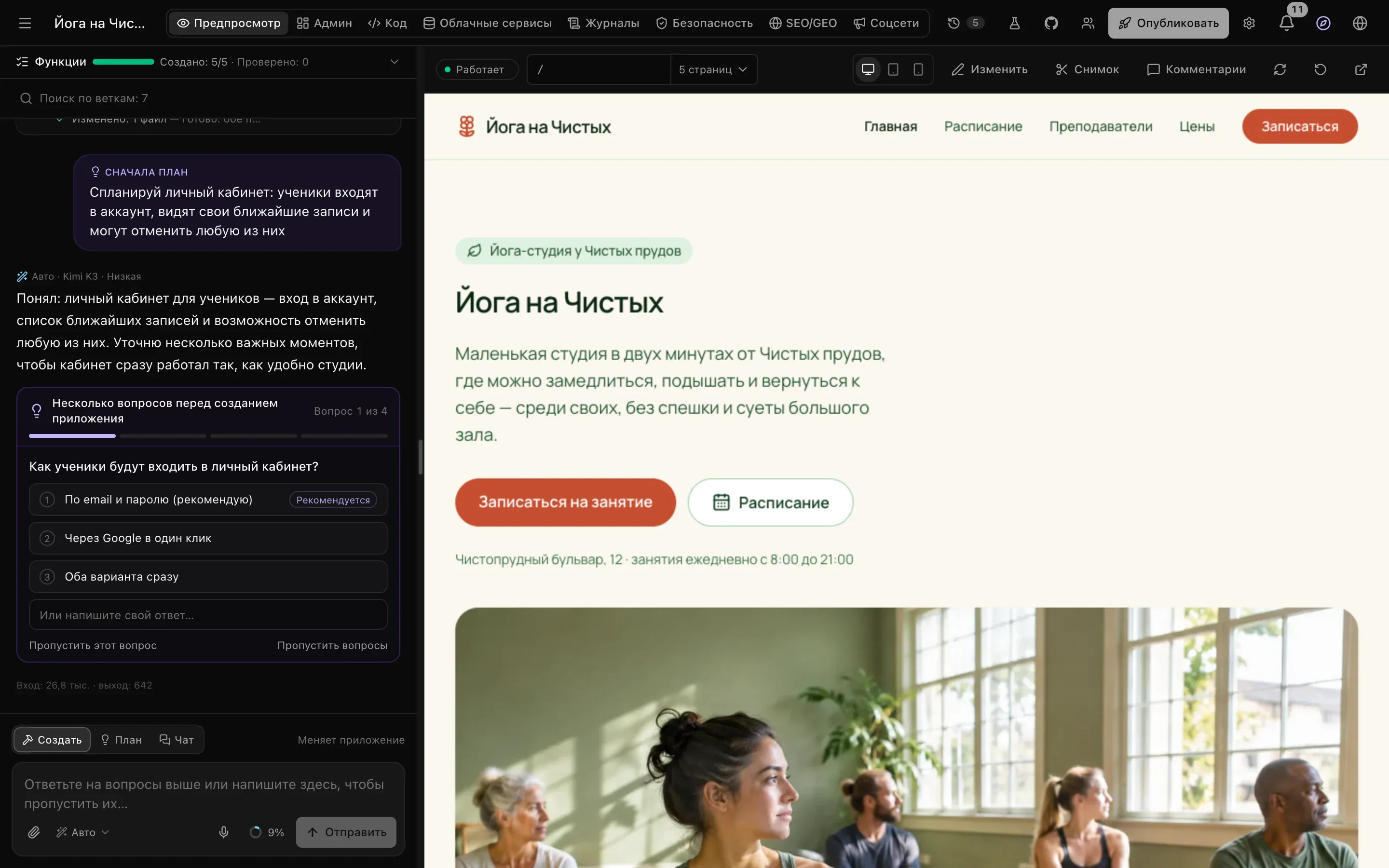Click the Поиск по веткам search field
Image resolution: width=1389 pixels, height=868 pixels.
208,98
